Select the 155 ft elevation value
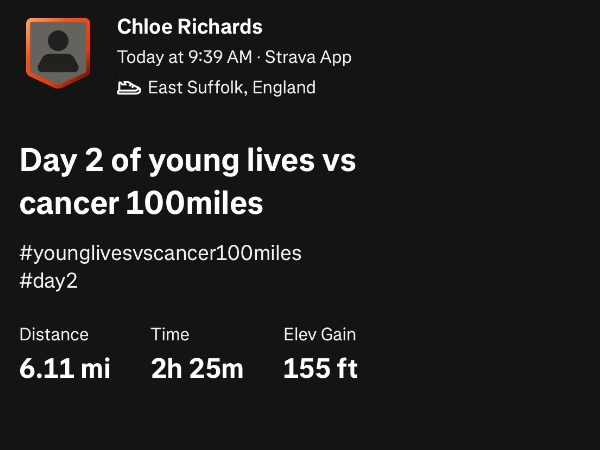Screen dimensions: 600x450 (x=320, y=368)
